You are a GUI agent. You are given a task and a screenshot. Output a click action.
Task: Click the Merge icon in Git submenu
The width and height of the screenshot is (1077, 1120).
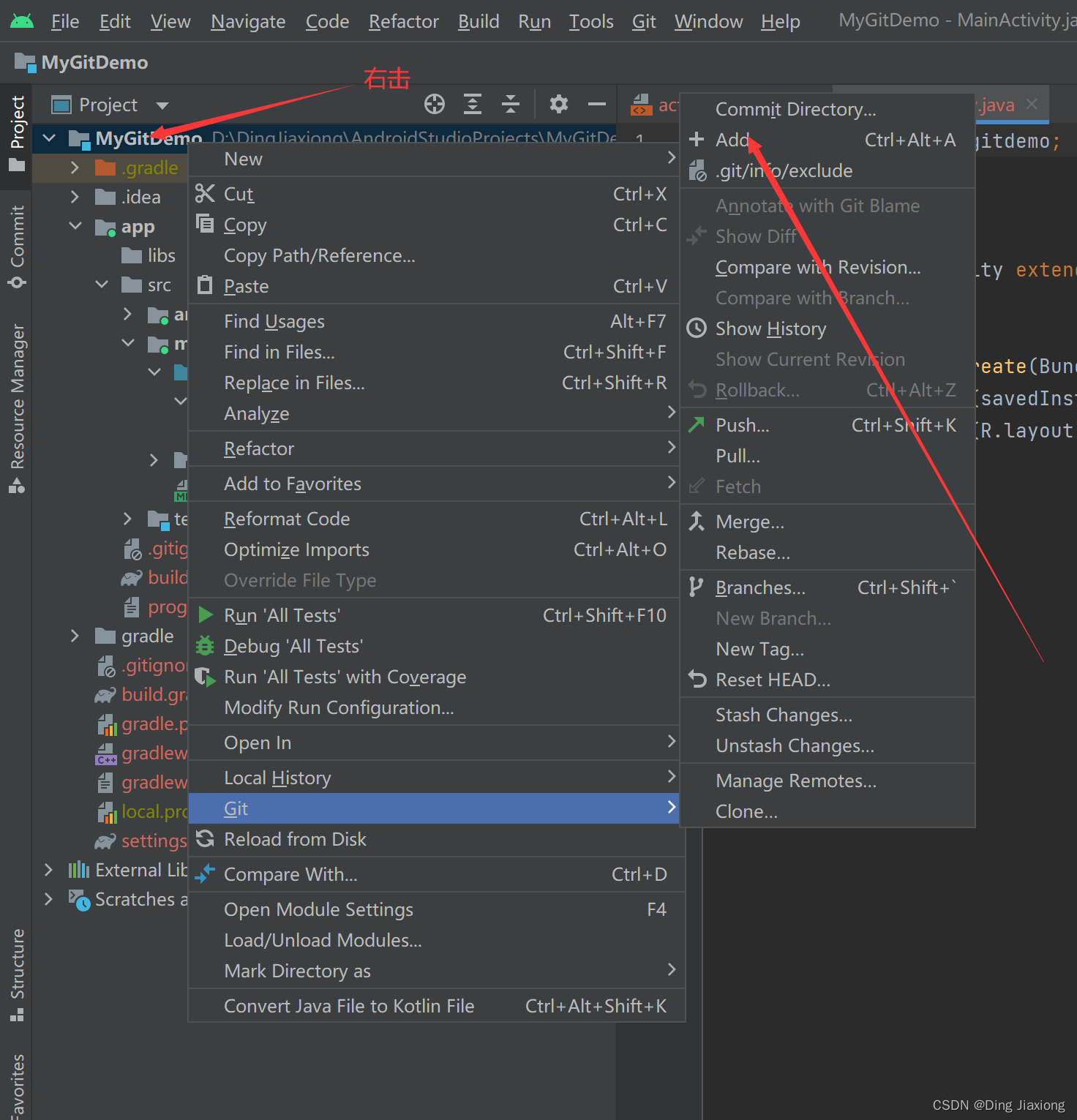[x=697, y=521]
